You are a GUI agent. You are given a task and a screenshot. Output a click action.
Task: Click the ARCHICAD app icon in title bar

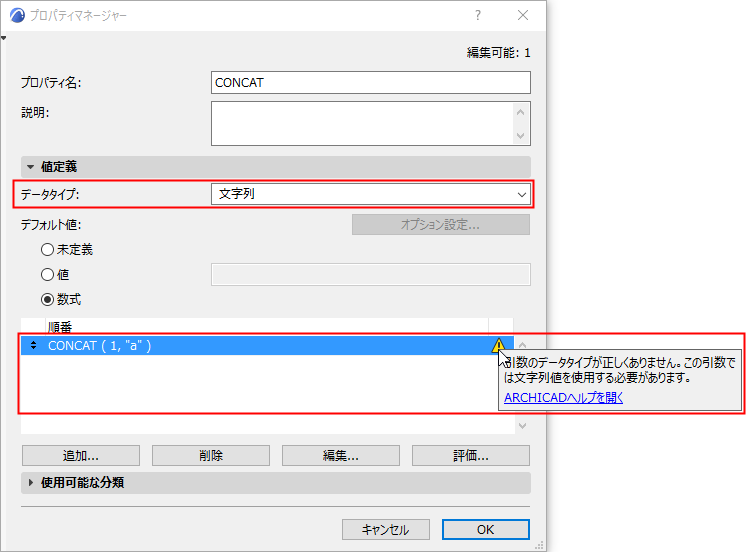[17, 15]
